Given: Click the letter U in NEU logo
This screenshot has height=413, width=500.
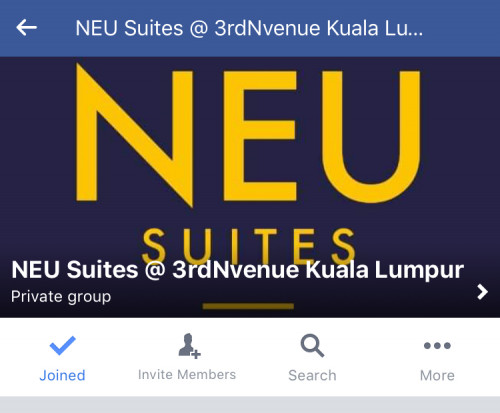Looking at the screenshot, I should [x=370, y=137].
